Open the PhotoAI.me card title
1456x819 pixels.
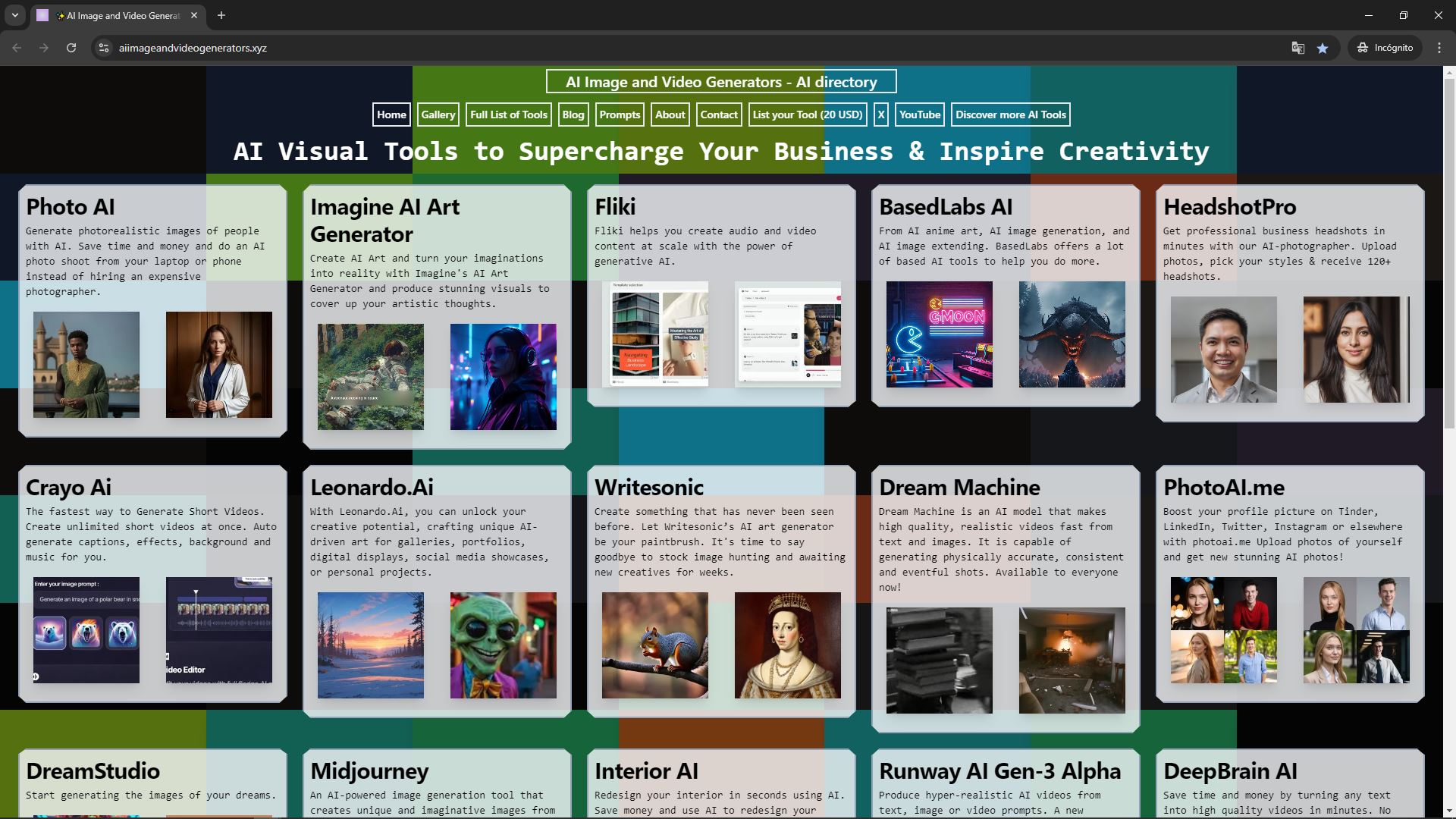(1224, 487)
